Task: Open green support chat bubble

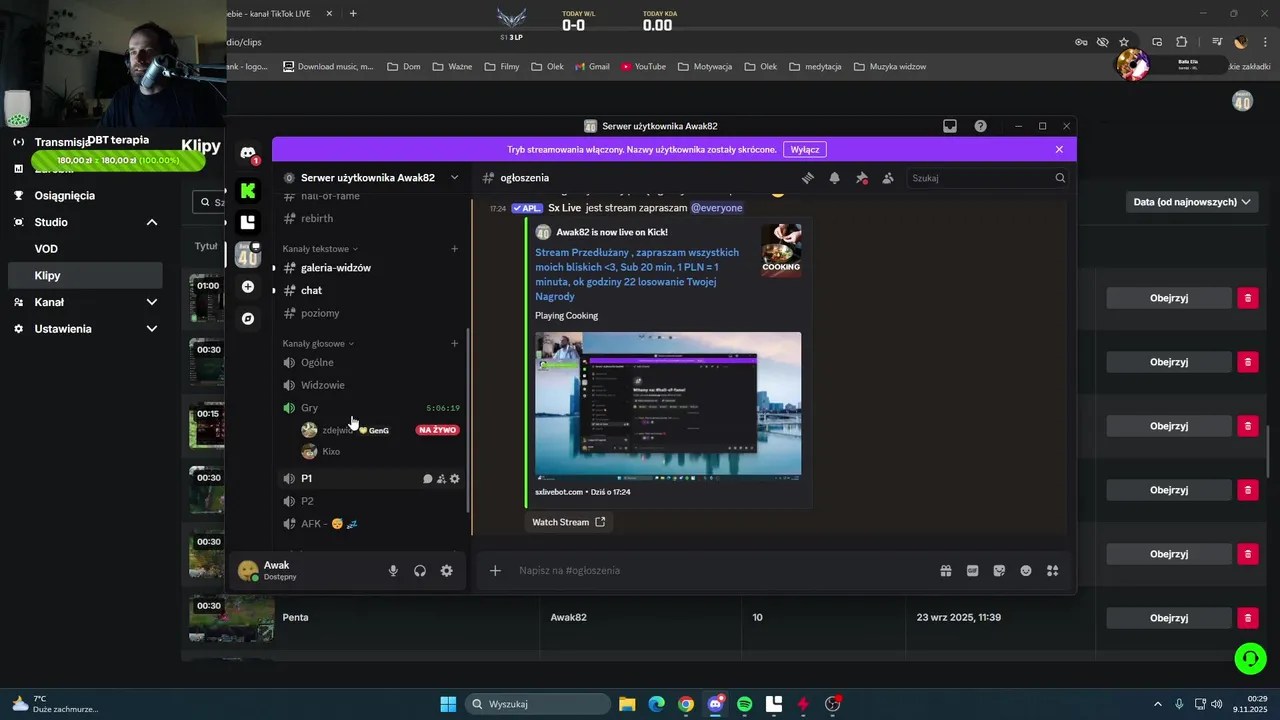Action: pyautogui.click(x=1250, y=658)
